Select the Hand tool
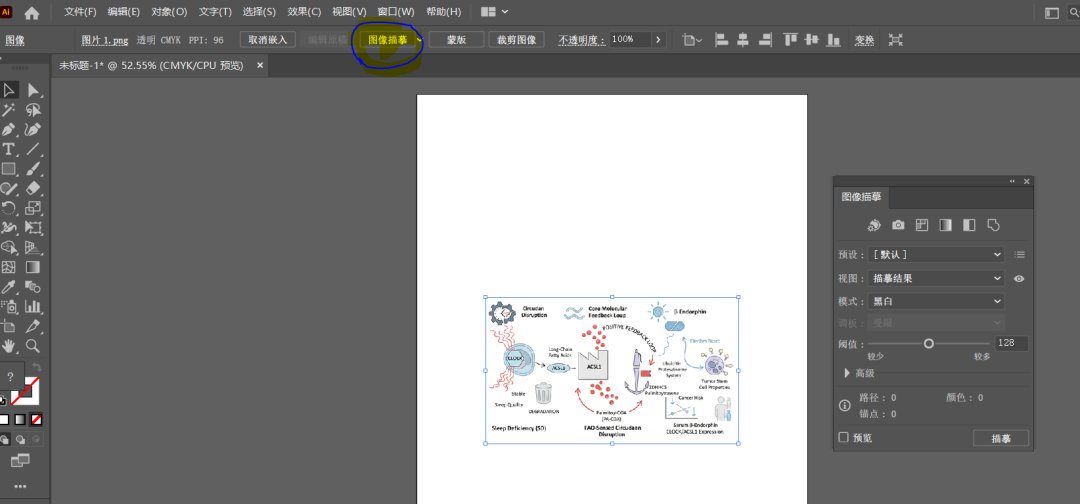1080x504 pixels. pyautogui.click(x=9, y=346)
